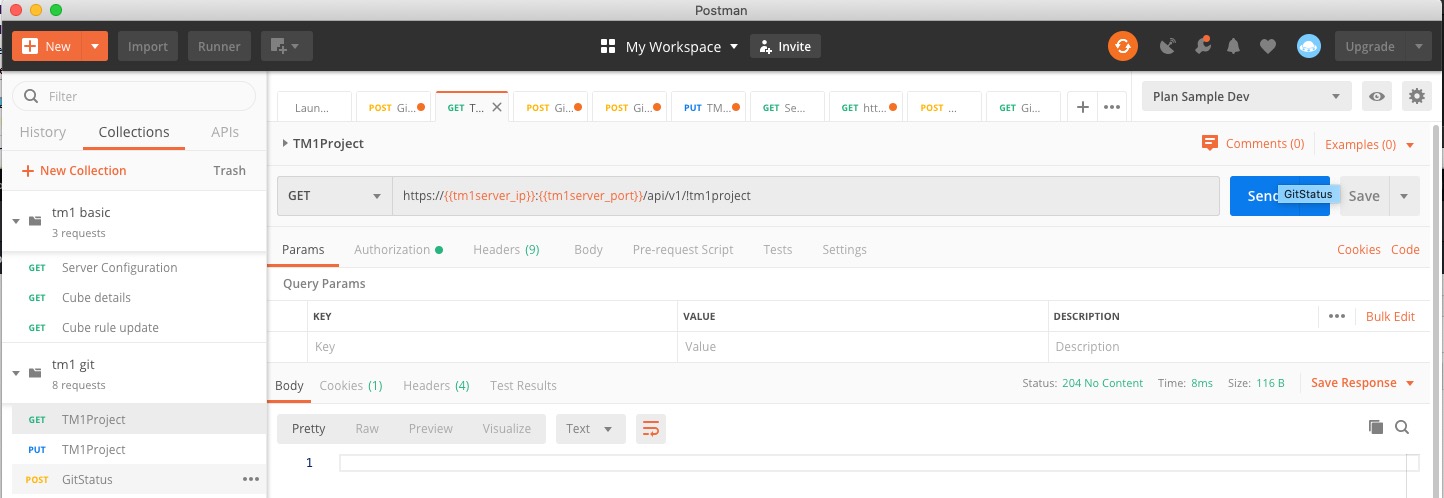The width and height of the screenshot is (1444, 498).
Task: Open the Tests tab
Action: tap(777, 249)
